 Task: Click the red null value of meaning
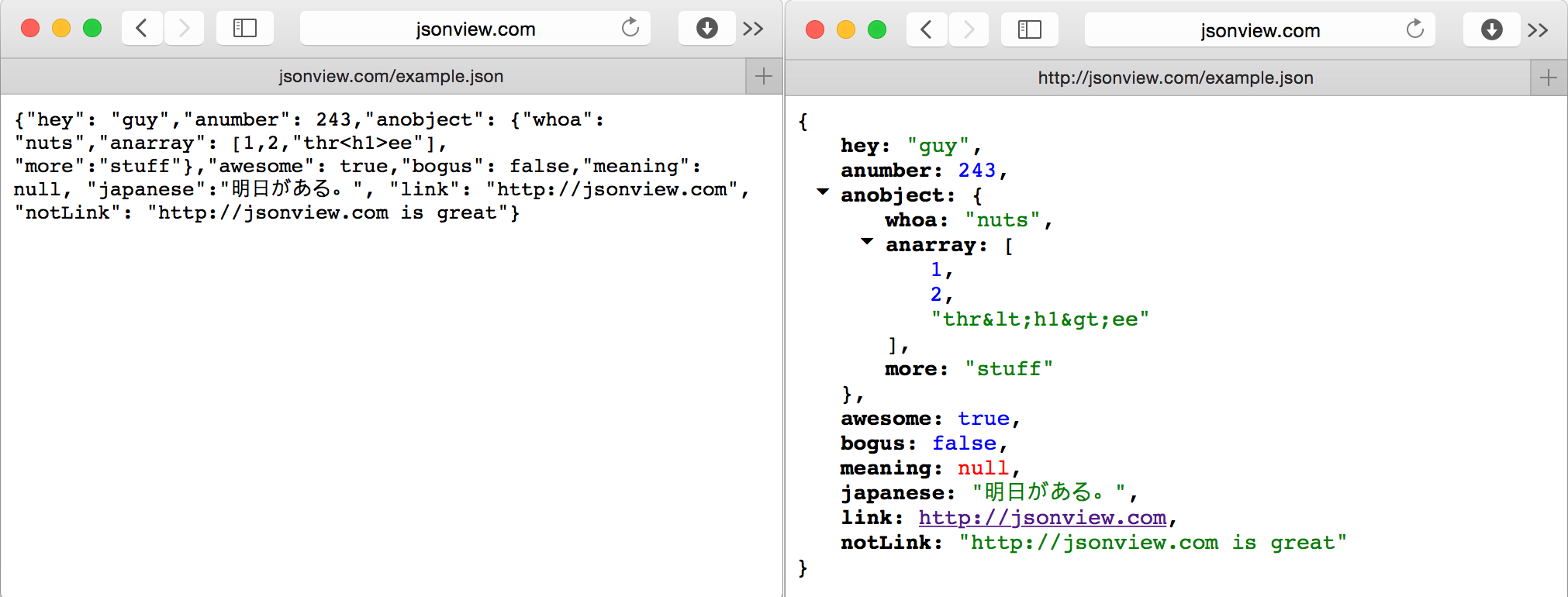983,468
